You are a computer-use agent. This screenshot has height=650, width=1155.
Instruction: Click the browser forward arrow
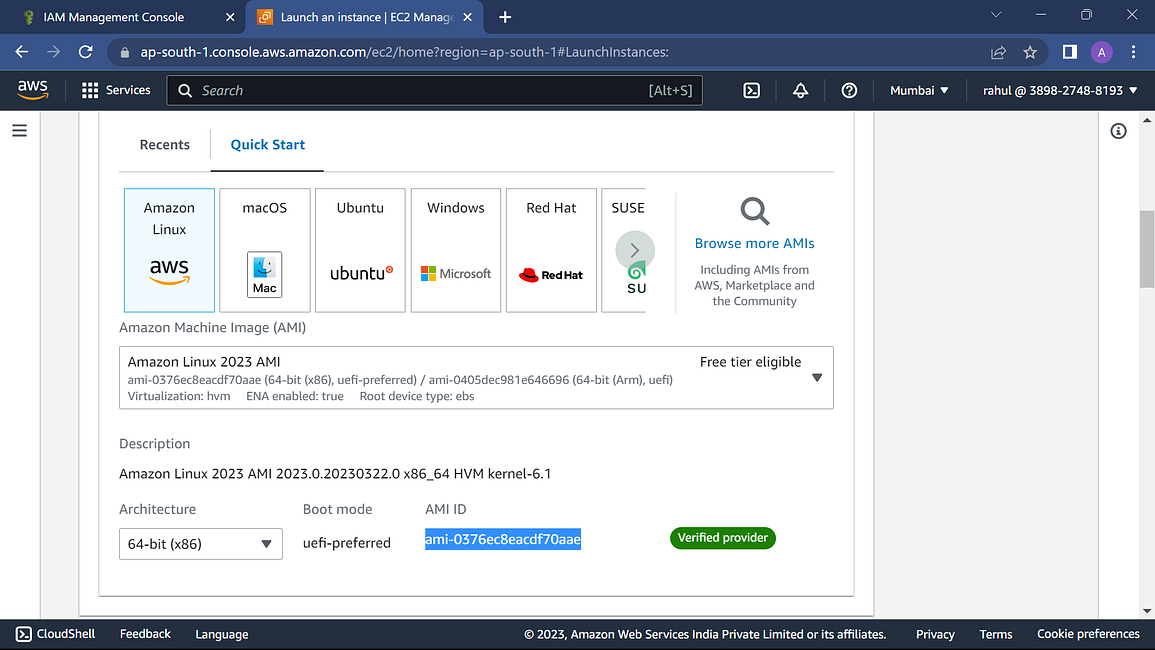point(54,52)
